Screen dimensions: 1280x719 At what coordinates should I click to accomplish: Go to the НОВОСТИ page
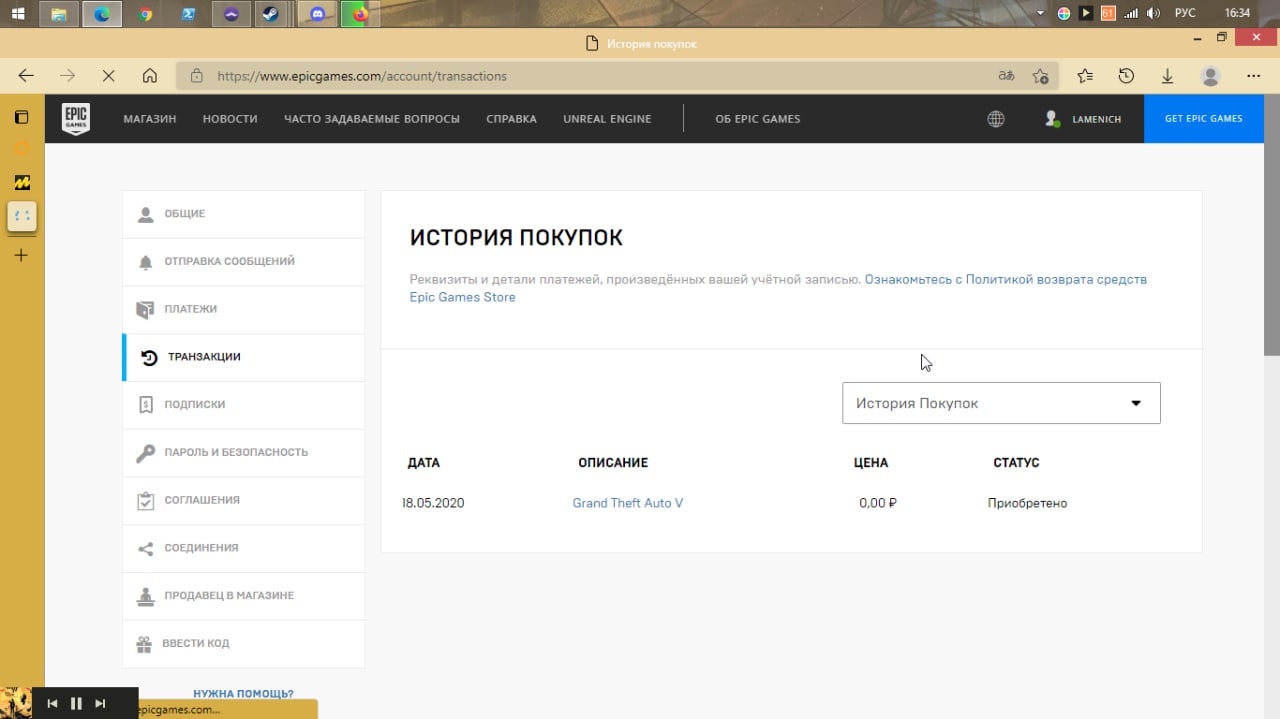[230, 119]
